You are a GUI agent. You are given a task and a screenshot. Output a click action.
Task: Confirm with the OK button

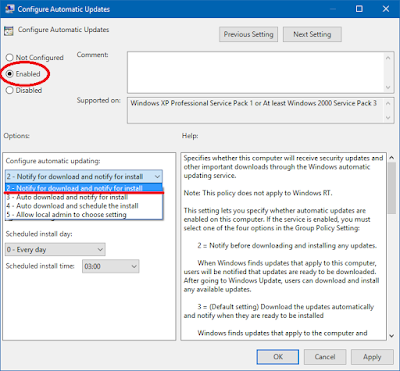(x=278, y=357)
